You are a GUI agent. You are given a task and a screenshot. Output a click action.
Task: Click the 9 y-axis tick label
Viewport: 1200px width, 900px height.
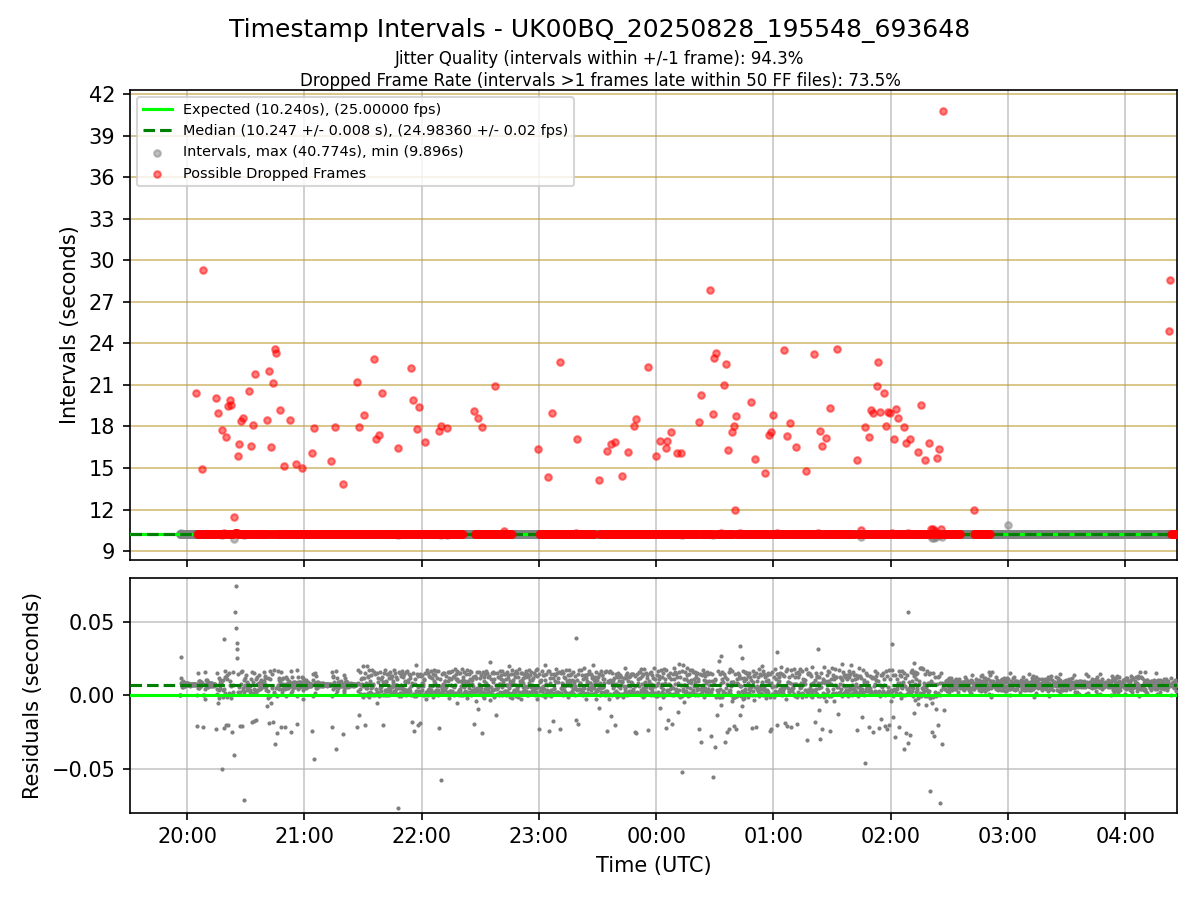[x=107, y=551]
